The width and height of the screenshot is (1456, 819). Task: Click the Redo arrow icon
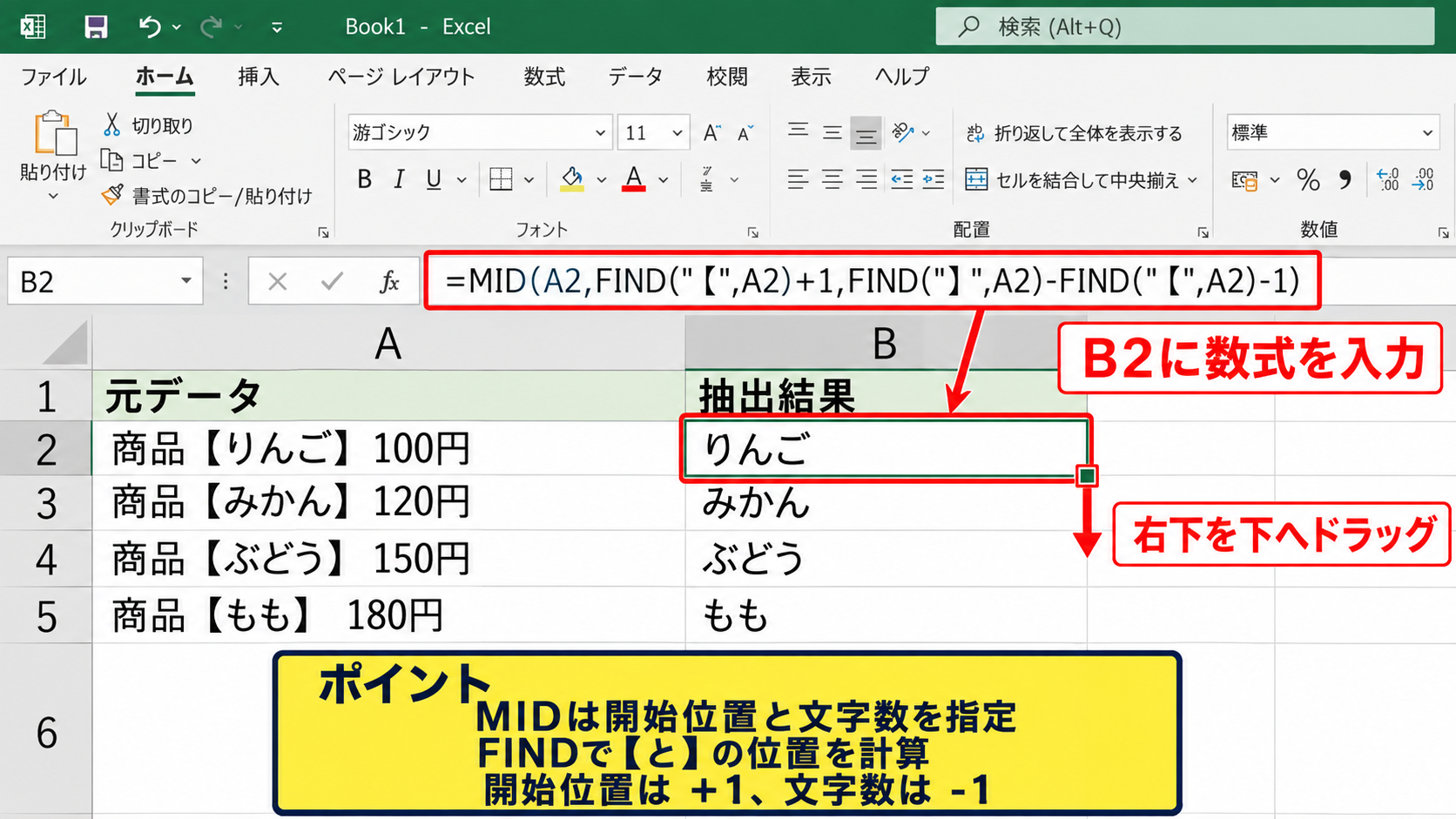point(211,27)
